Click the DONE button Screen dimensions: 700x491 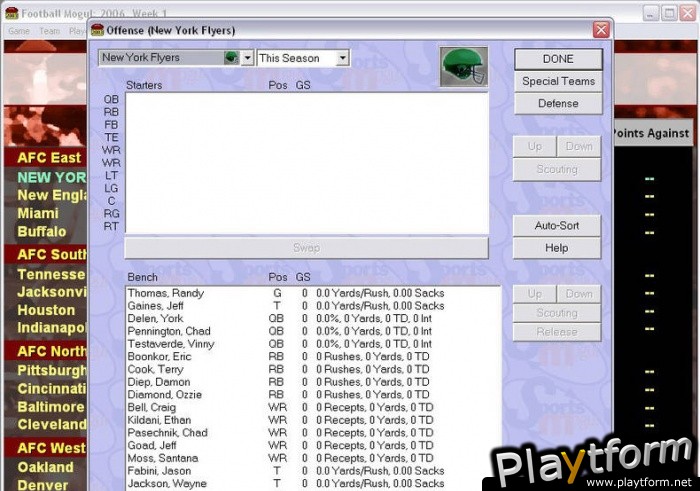tap(558, 59)
